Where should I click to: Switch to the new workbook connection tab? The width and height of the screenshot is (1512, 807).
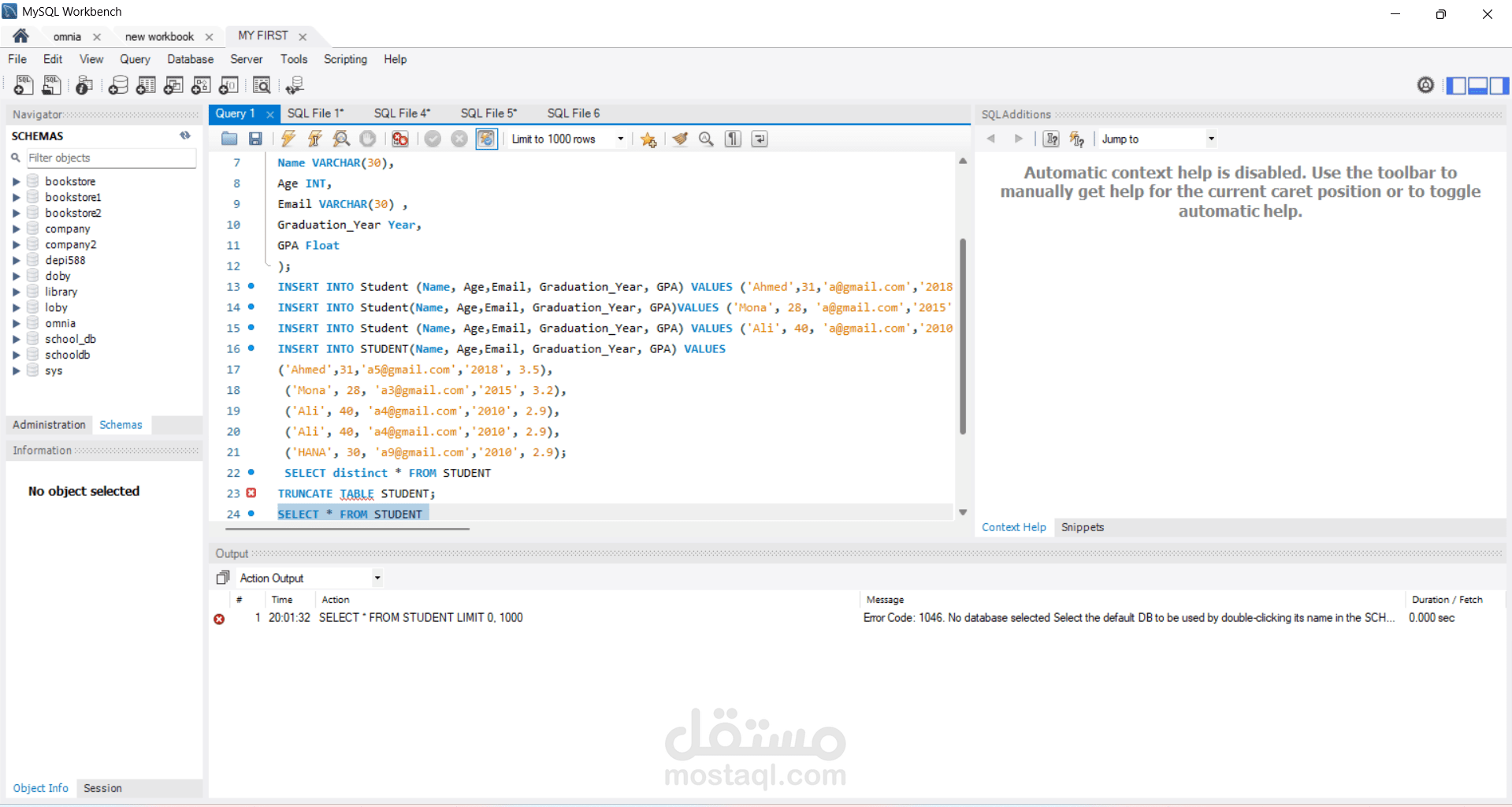(x=159, y=36)
